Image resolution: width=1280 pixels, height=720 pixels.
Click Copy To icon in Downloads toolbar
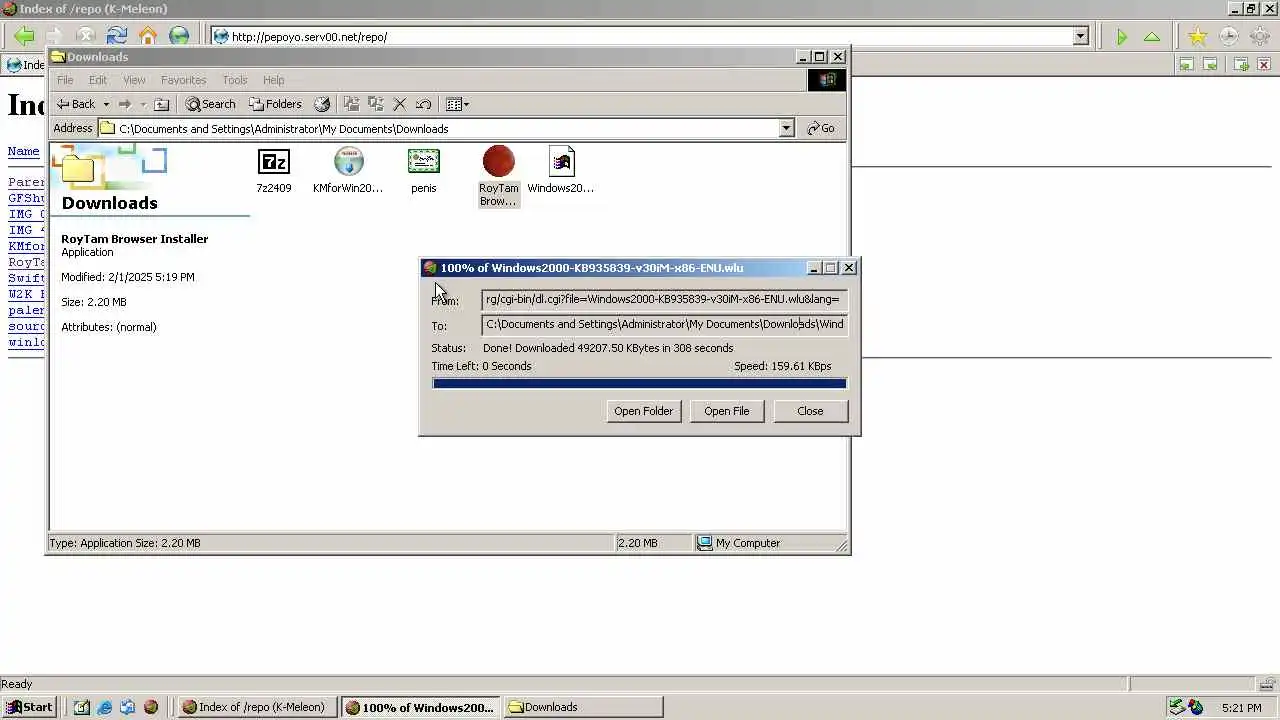376,104
